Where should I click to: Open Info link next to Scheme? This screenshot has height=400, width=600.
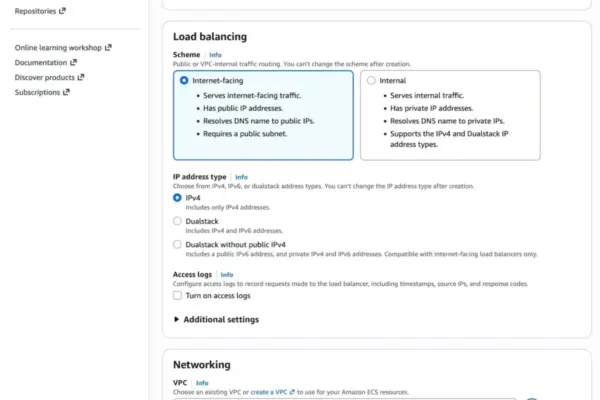click(215, 55)
